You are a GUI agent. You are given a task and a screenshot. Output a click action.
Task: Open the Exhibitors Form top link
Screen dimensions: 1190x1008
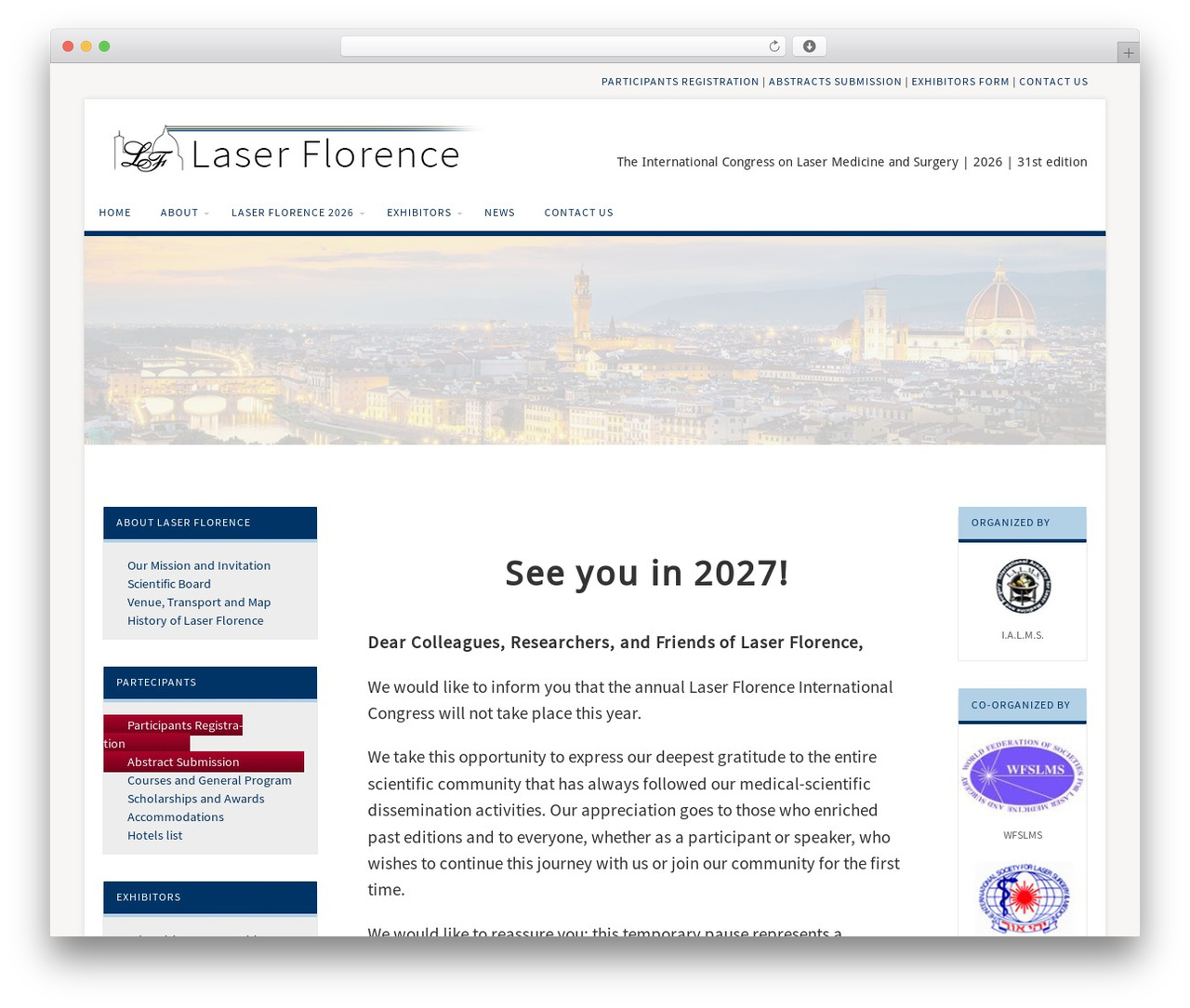point(960,82)
